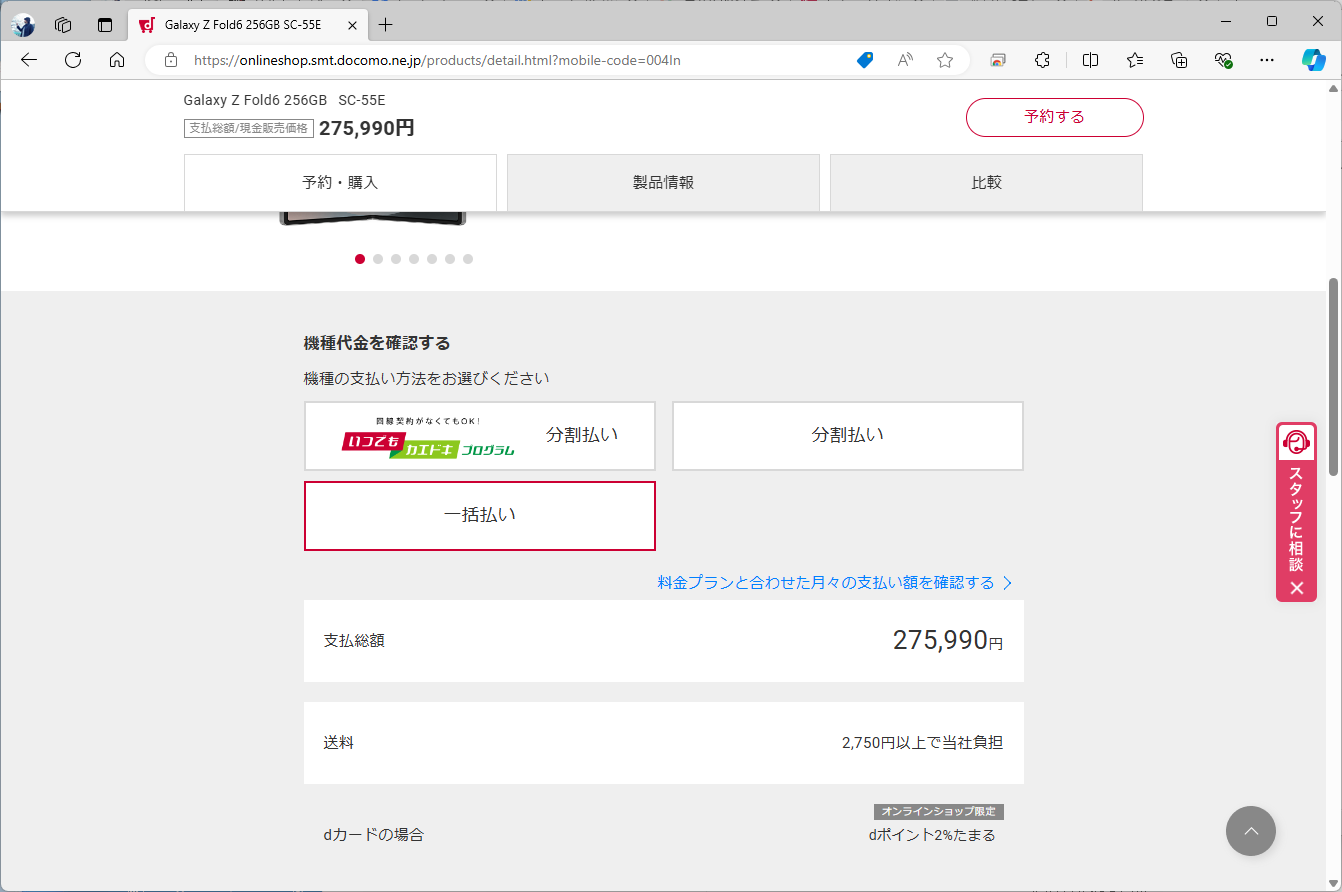Select the fourth carousel dot
1342x892 pixels.
414,259
